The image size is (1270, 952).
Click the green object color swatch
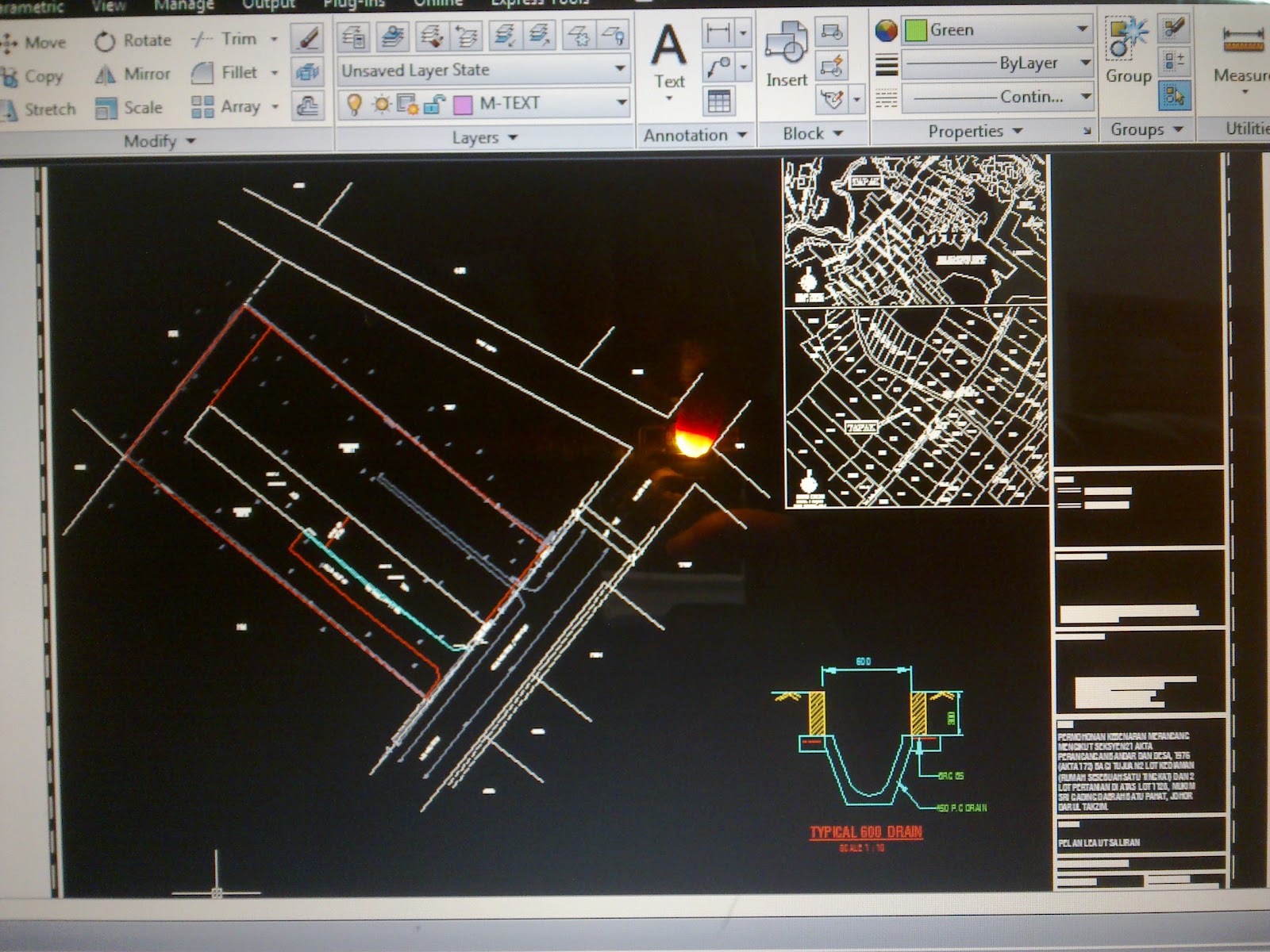point(916,30)
